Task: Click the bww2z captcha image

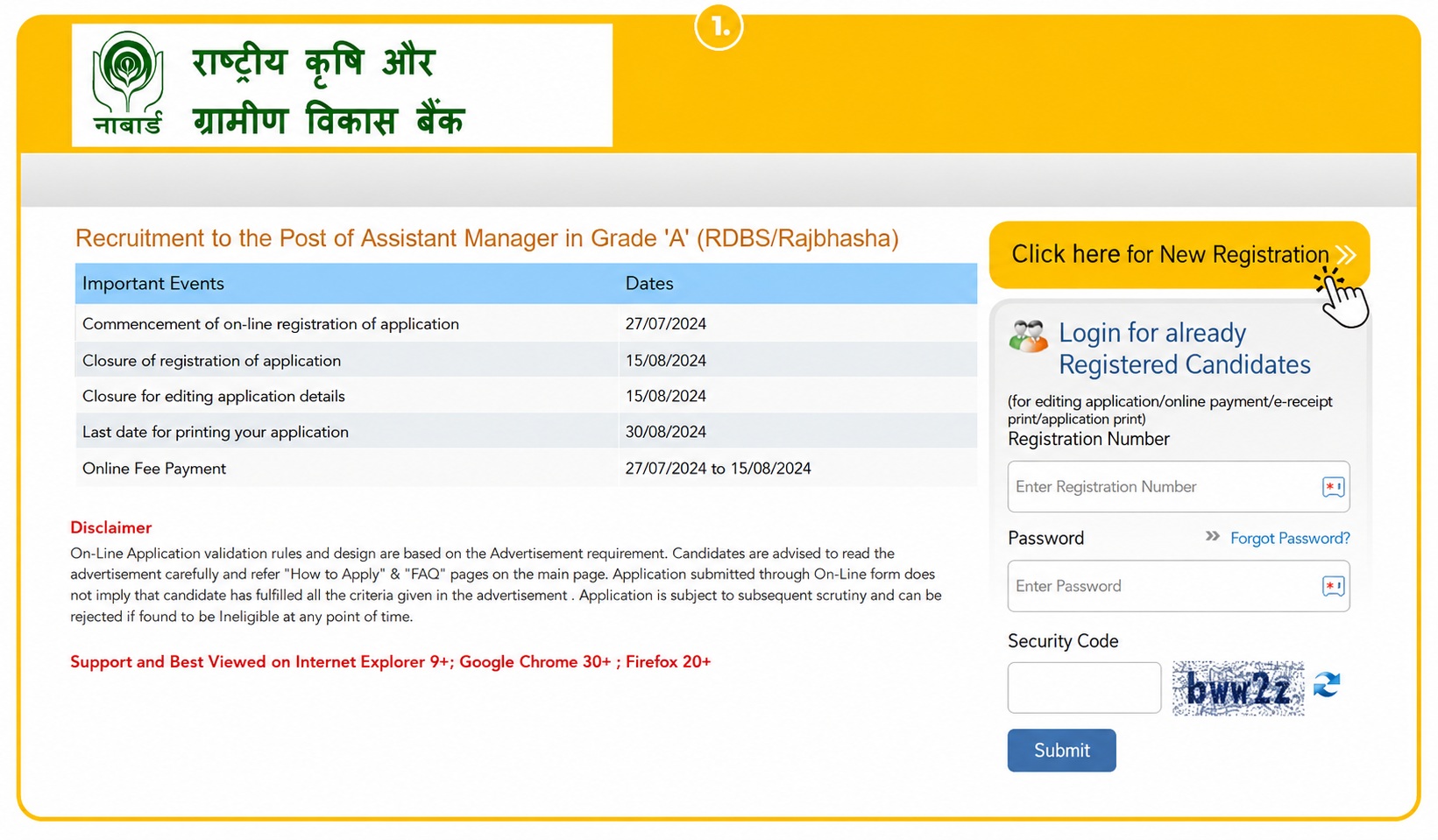Action: pyautogui.click(x=1238, y=688)
